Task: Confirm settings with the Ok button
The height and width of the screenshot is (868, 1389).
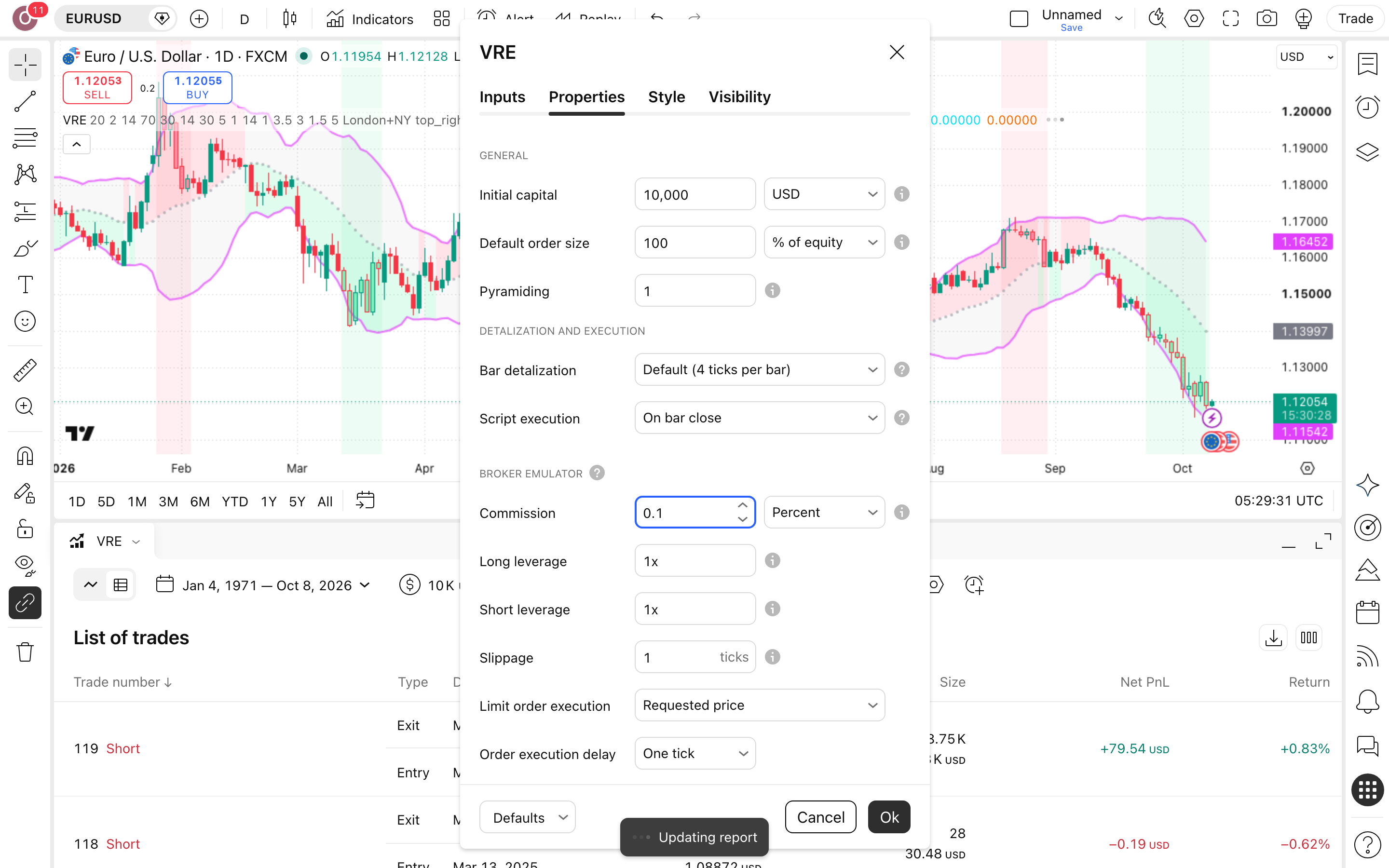Action: (889, 817)
